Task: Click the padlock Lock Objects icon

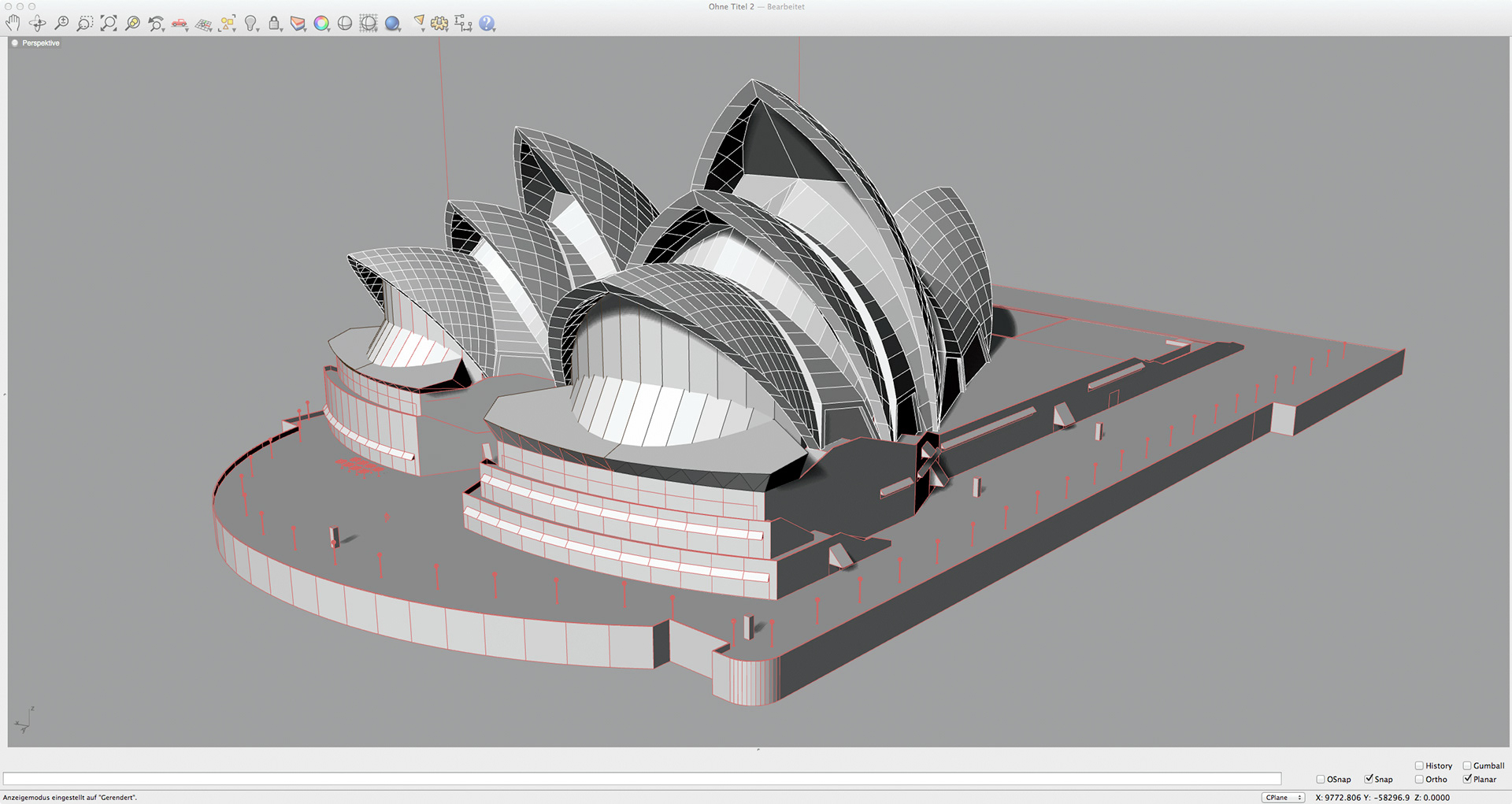Action: (x=274, y=24)
